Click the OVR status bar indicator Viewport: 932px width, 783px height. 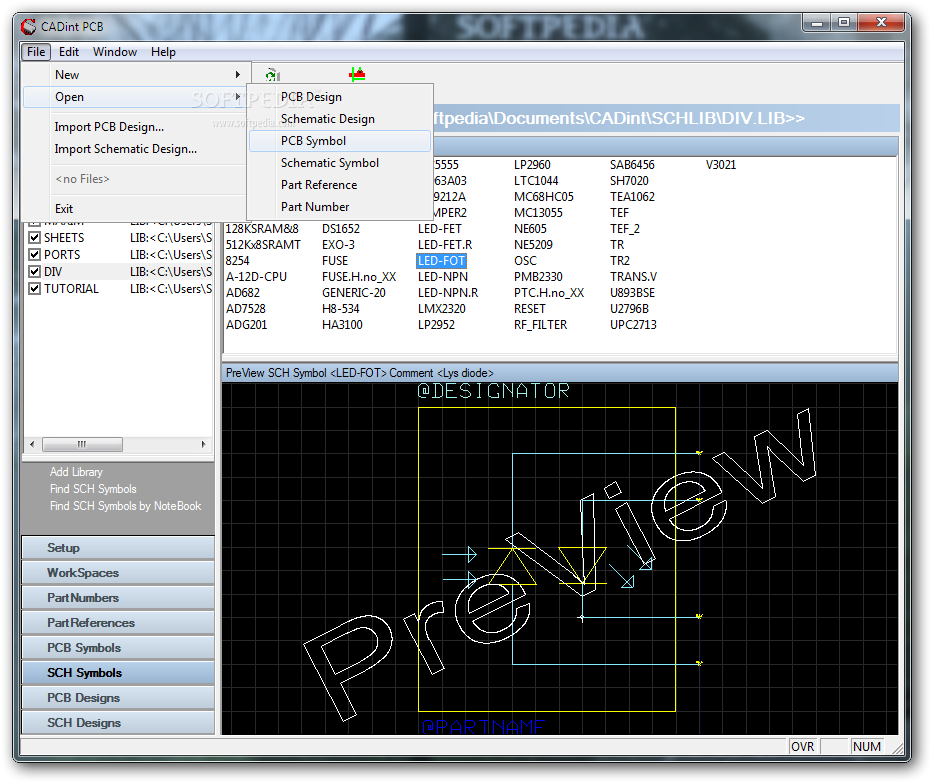802,747
